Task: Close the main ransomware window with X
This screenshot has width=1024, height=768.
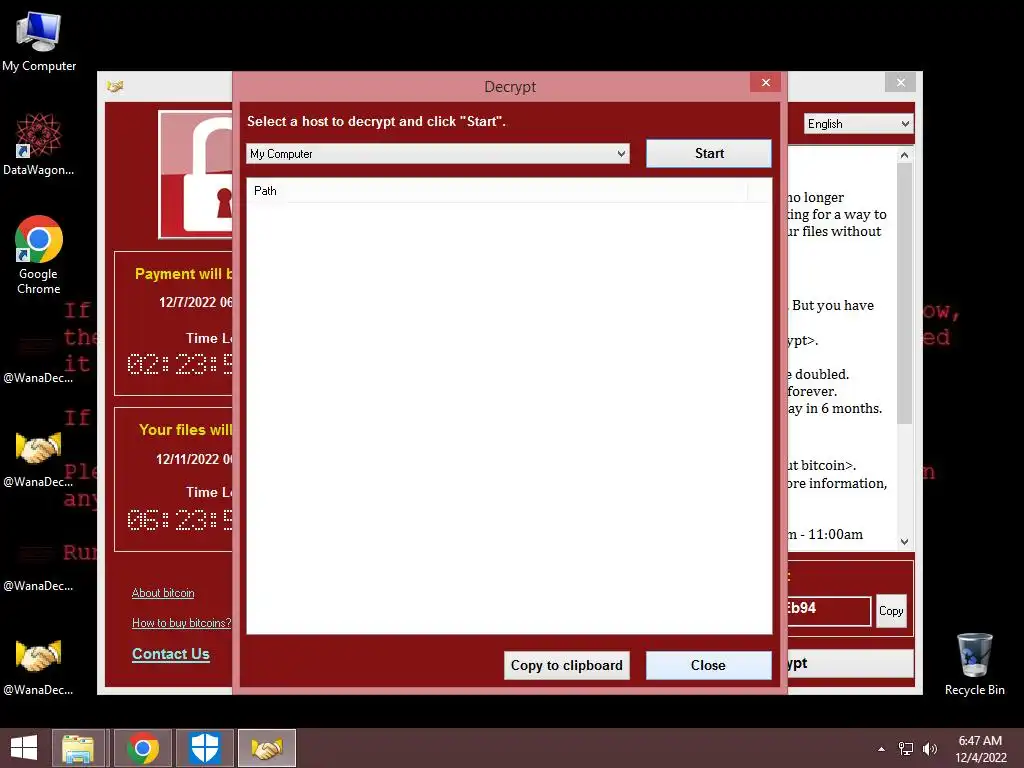Action: click(x=901, y=82)
